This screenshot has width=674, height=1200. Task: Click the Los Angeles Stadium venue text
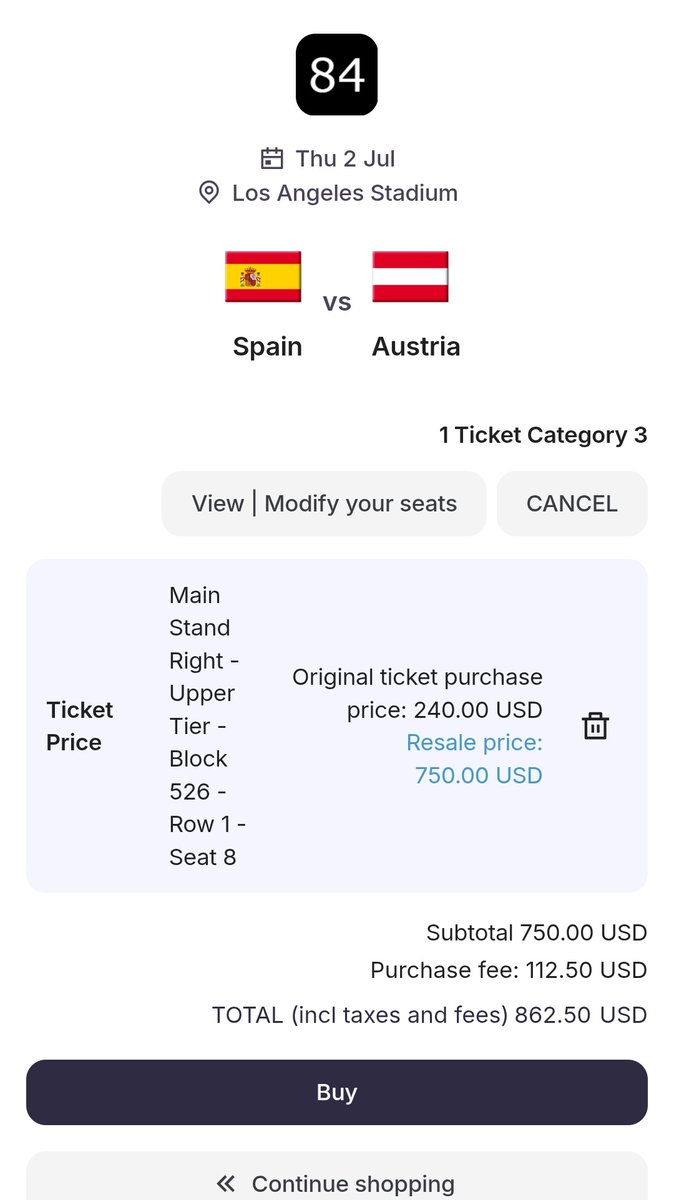tap(345, 193)
